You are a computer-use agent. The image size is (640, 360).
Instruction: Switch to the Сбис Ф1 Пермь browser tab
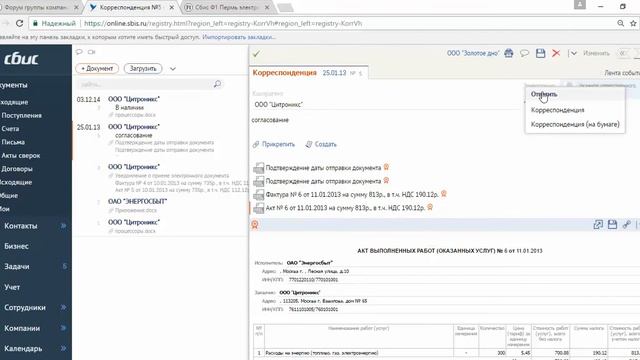pyautogui.click(x=226, y=7)
